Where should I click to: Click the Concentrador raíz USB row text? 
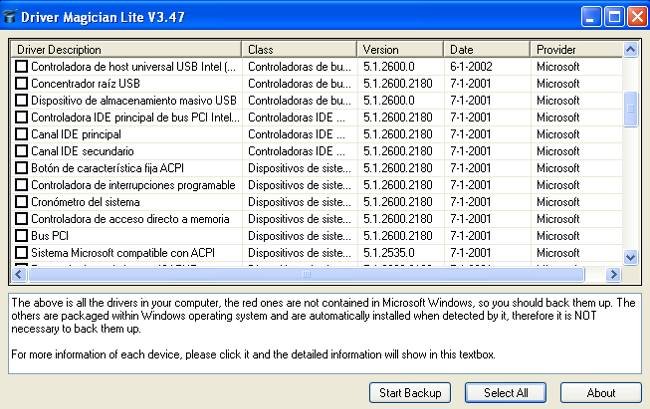tap(85, 84)
